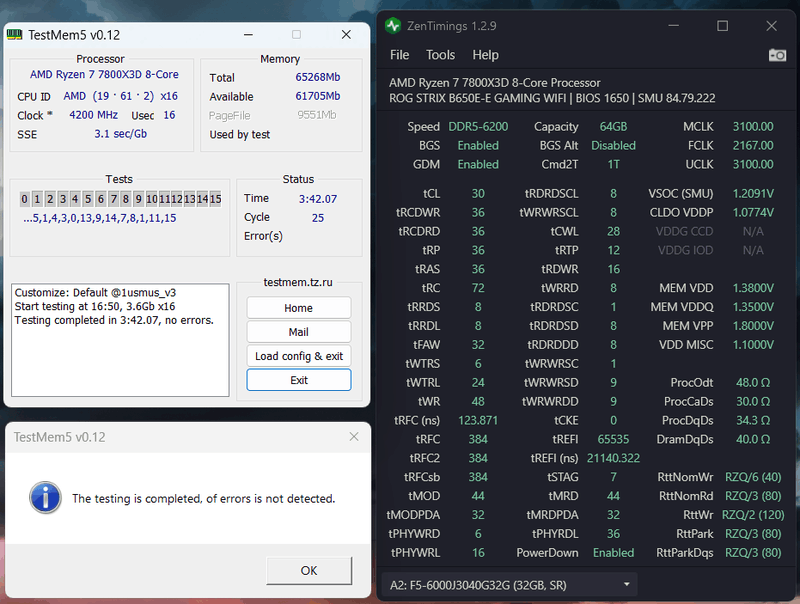The height and width of the screenshot is (604, 800).
Task: Click the Total memory 65268Mb value
Action: point(317,77)
